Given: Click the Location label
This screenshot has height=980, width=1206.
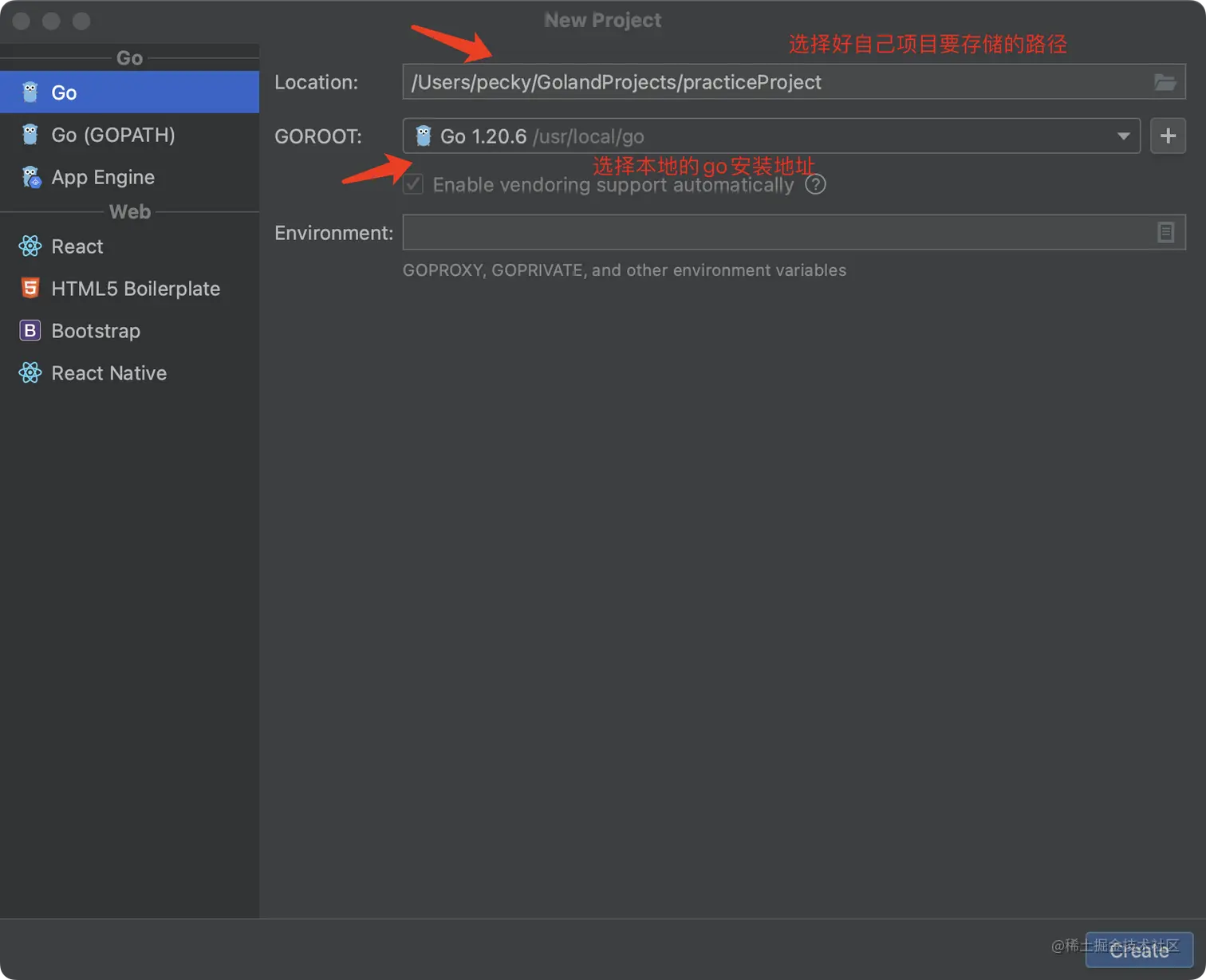Looking at the screenshot, I should pyautogui.click(x=316, y=82).
